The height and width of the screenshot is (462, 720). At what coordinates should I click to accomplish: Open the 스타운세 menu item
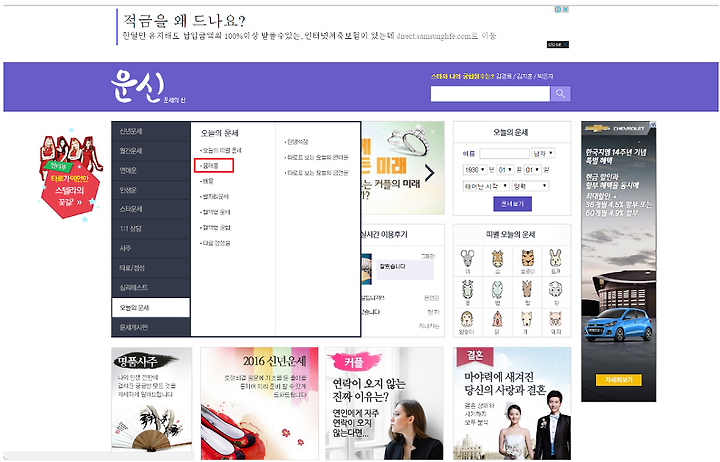click(x=151, y=209)
